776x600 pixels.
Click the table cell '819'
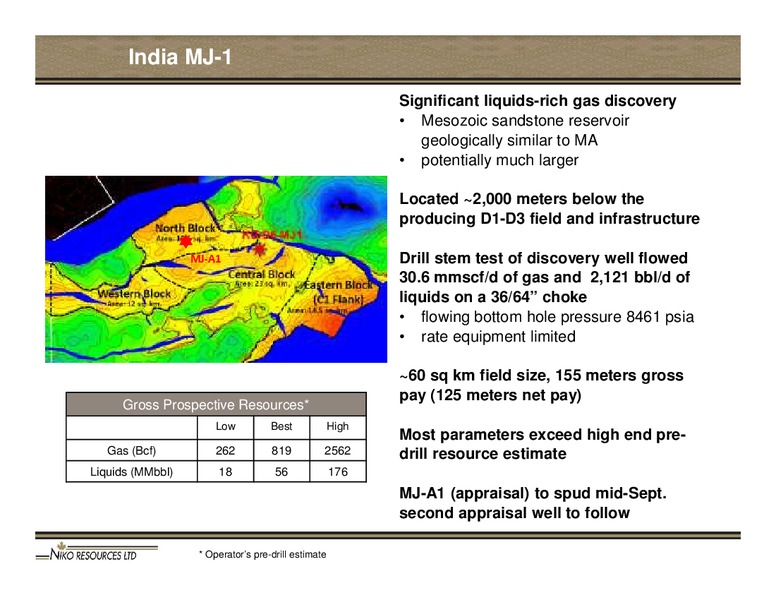pos(281,450)
